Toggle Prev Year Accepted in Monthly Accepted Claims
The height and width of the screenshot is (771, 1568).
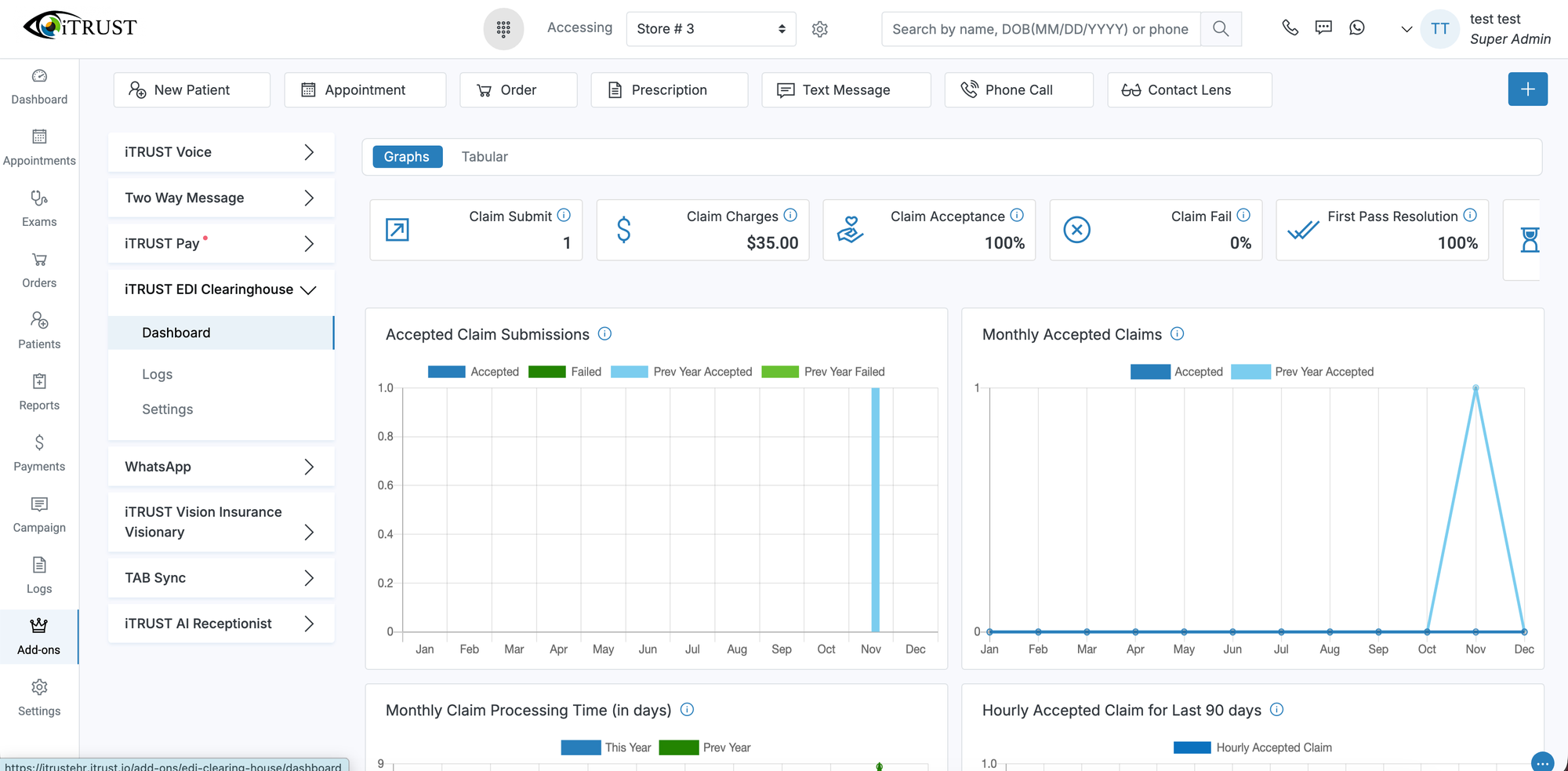(x=1302, y=372)
